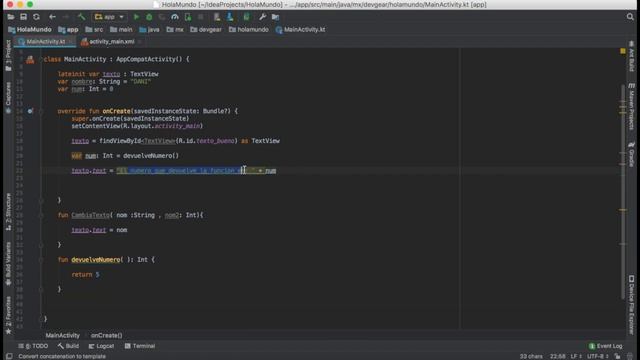This screenshot has width=640, height=360.
Task: Toggle the Favorites tool window
Action: (x=8, y=315)
